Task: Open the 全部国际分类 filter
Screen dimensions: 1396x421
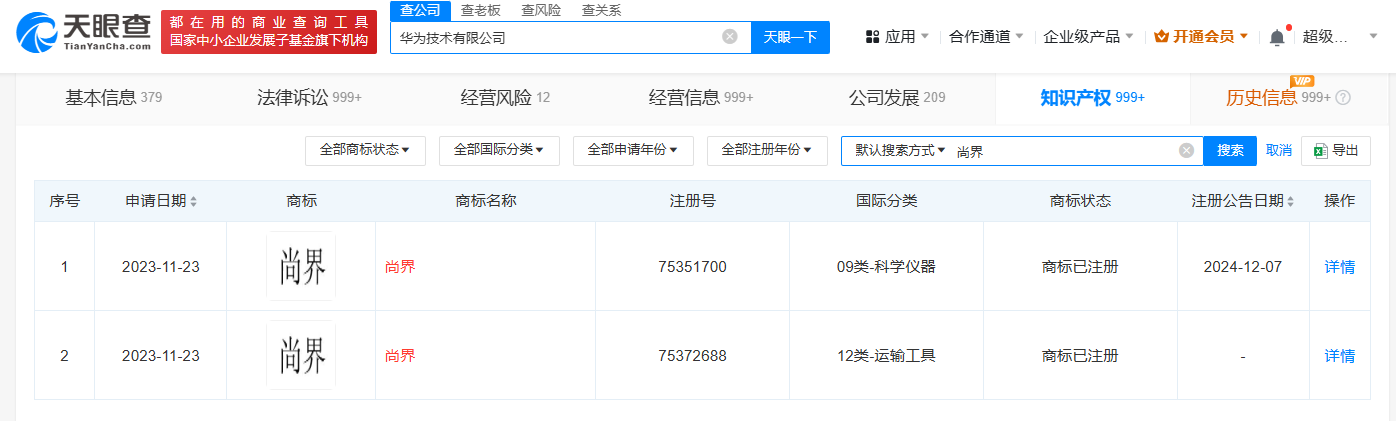Action: (x=499, y=150)
